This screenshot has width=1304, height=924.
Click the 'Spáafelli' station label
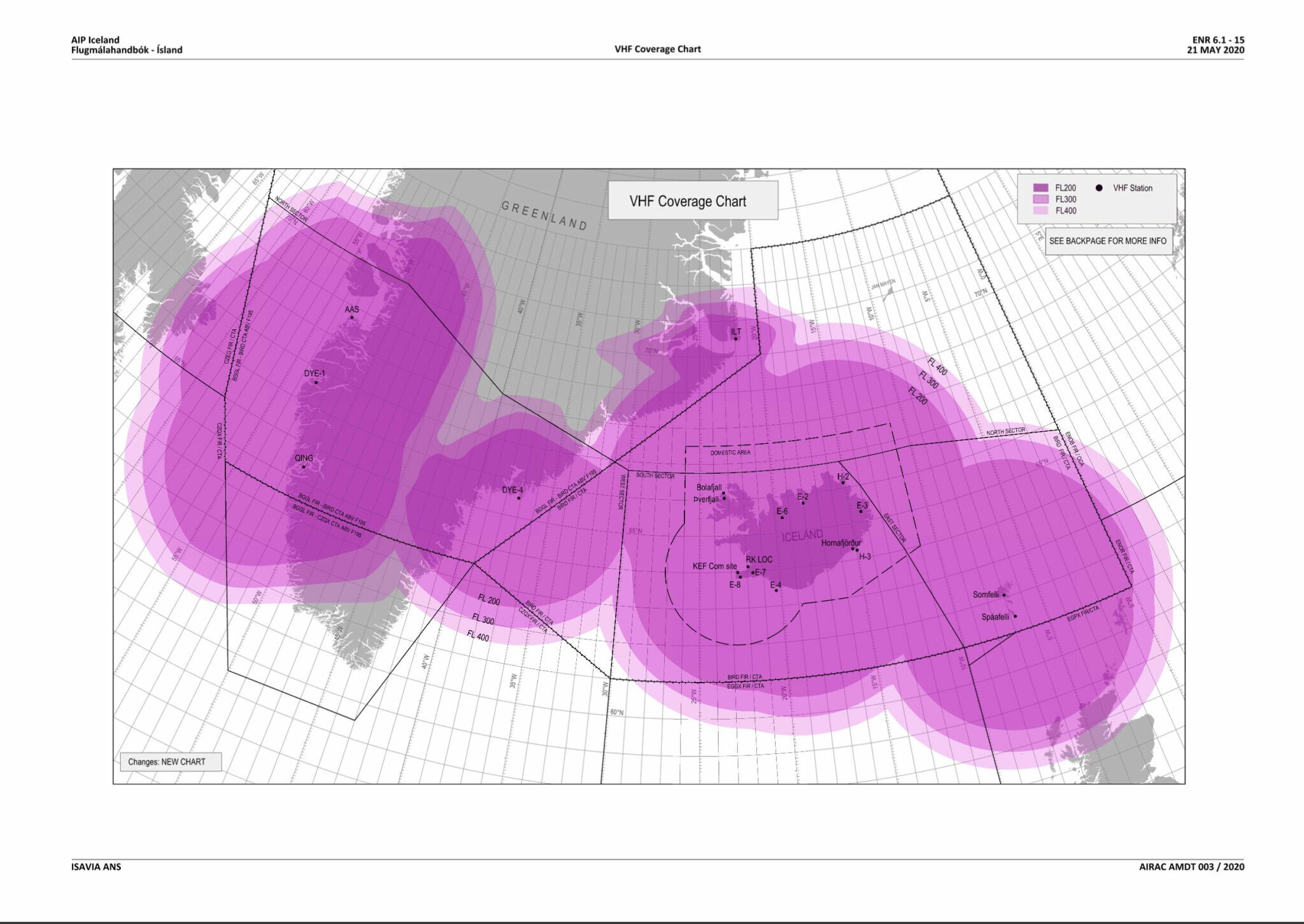[995, 617]
